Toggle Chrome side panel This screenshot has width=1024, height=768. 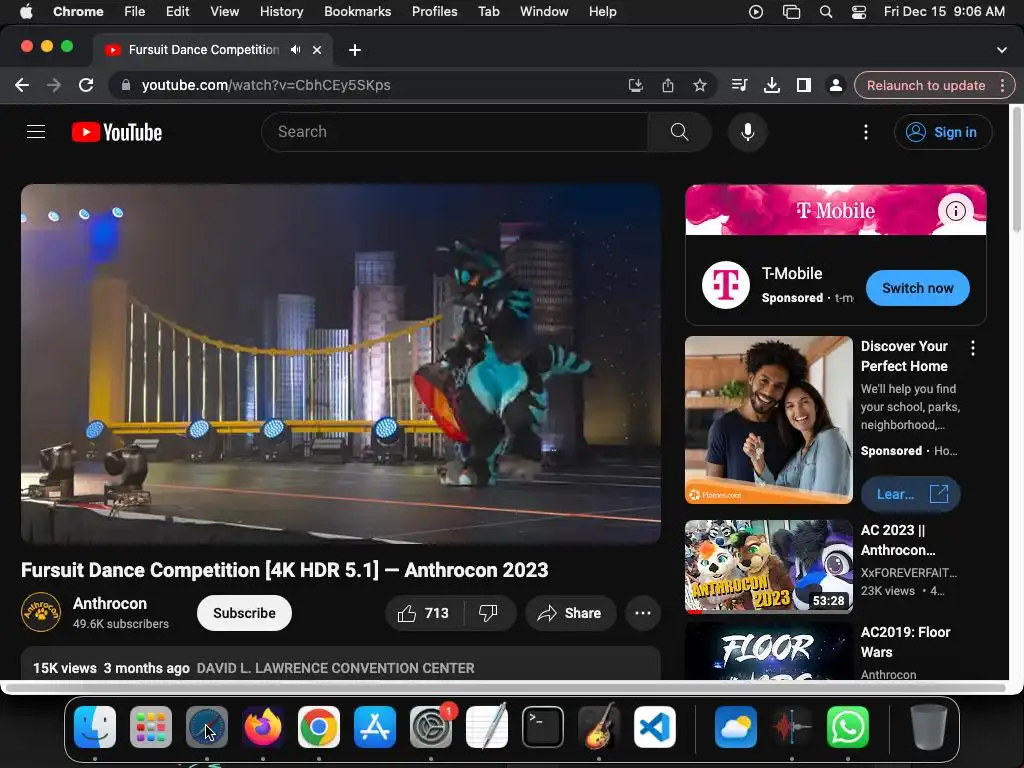click(x=804, y=86)
